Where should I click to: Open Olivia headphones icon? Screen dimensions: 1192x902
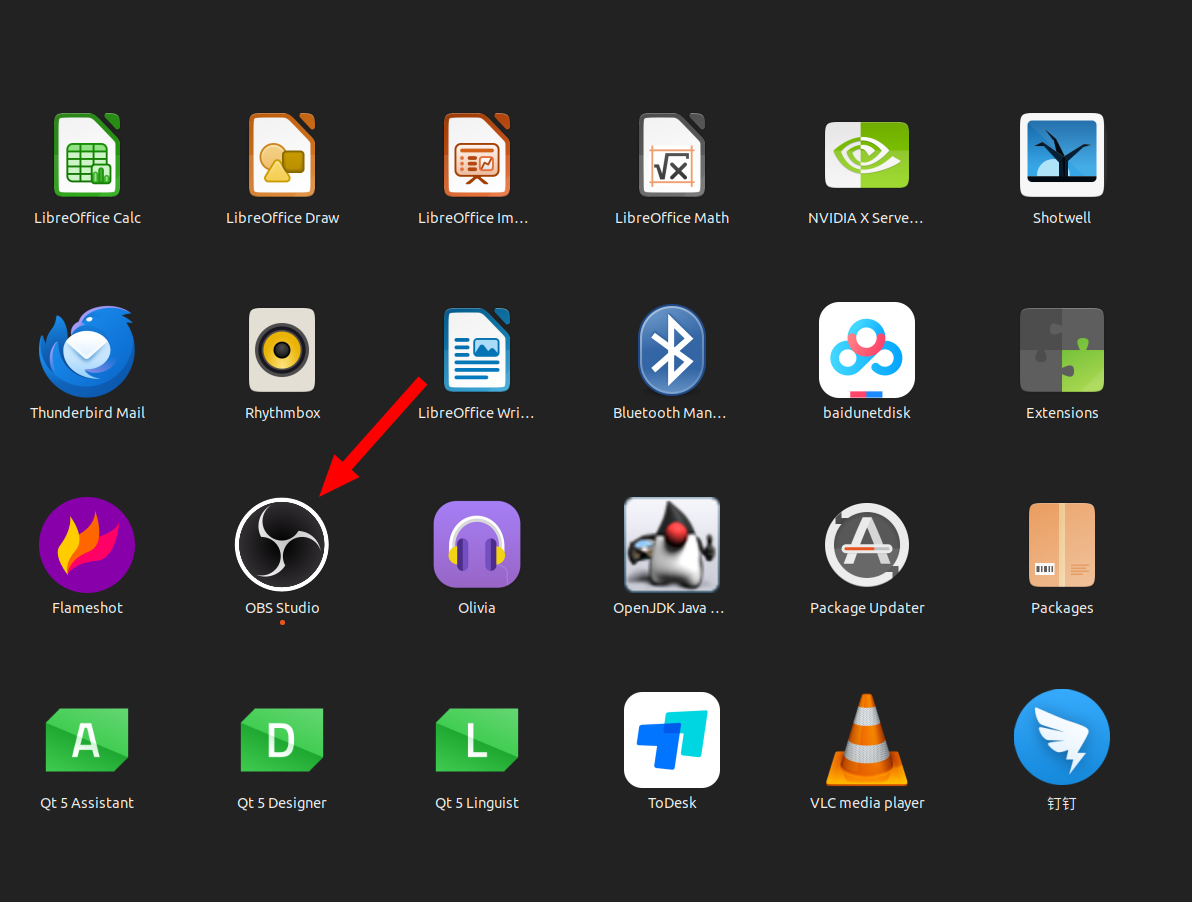477,544
